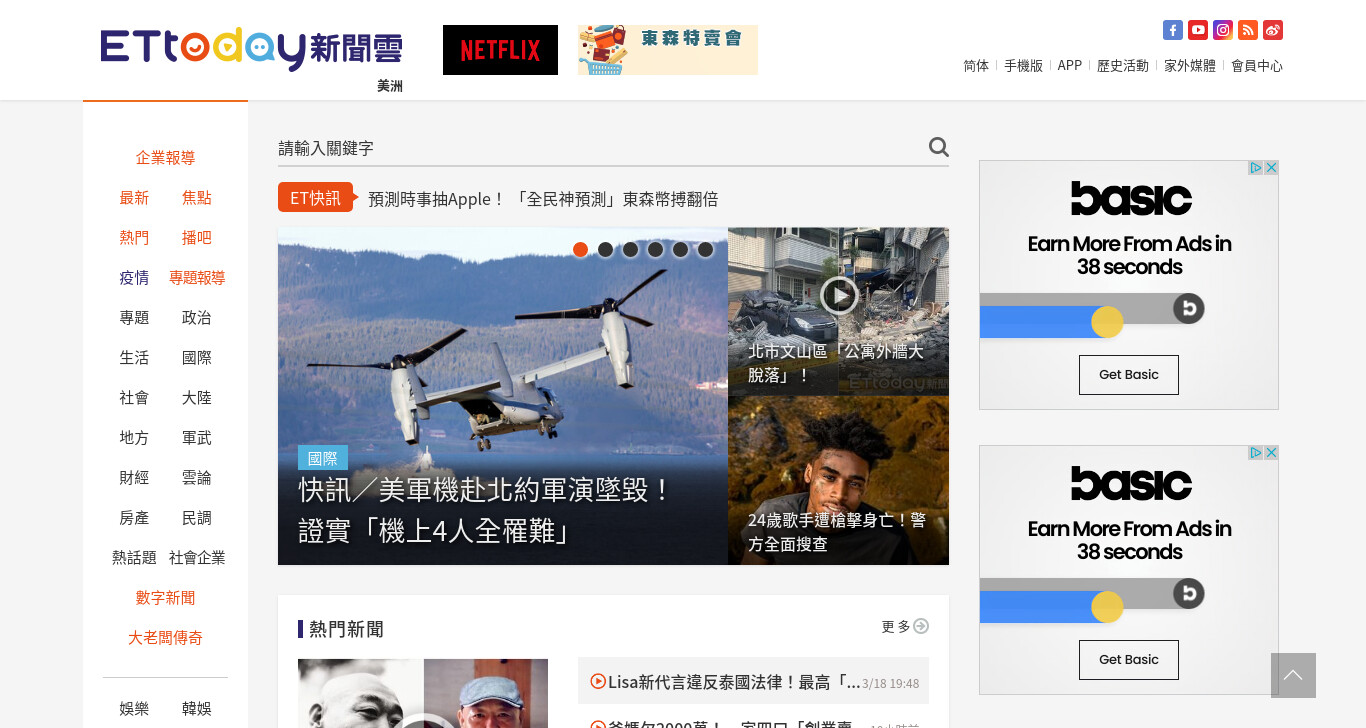This screenshot has width=1366, height=728.
Task: Open the YouTube social icon
Action: (x=1198, y=30)
